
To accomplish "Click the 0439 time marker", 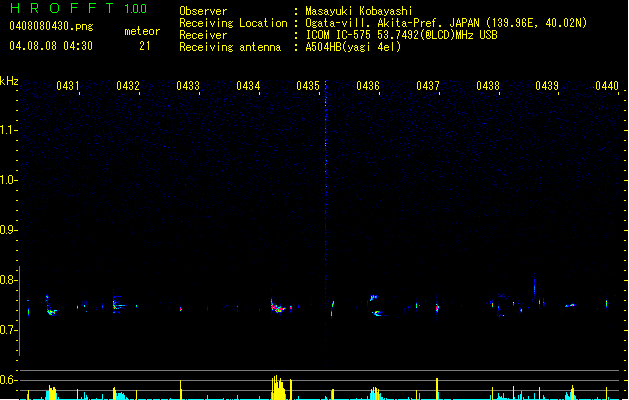I will 547,86.
